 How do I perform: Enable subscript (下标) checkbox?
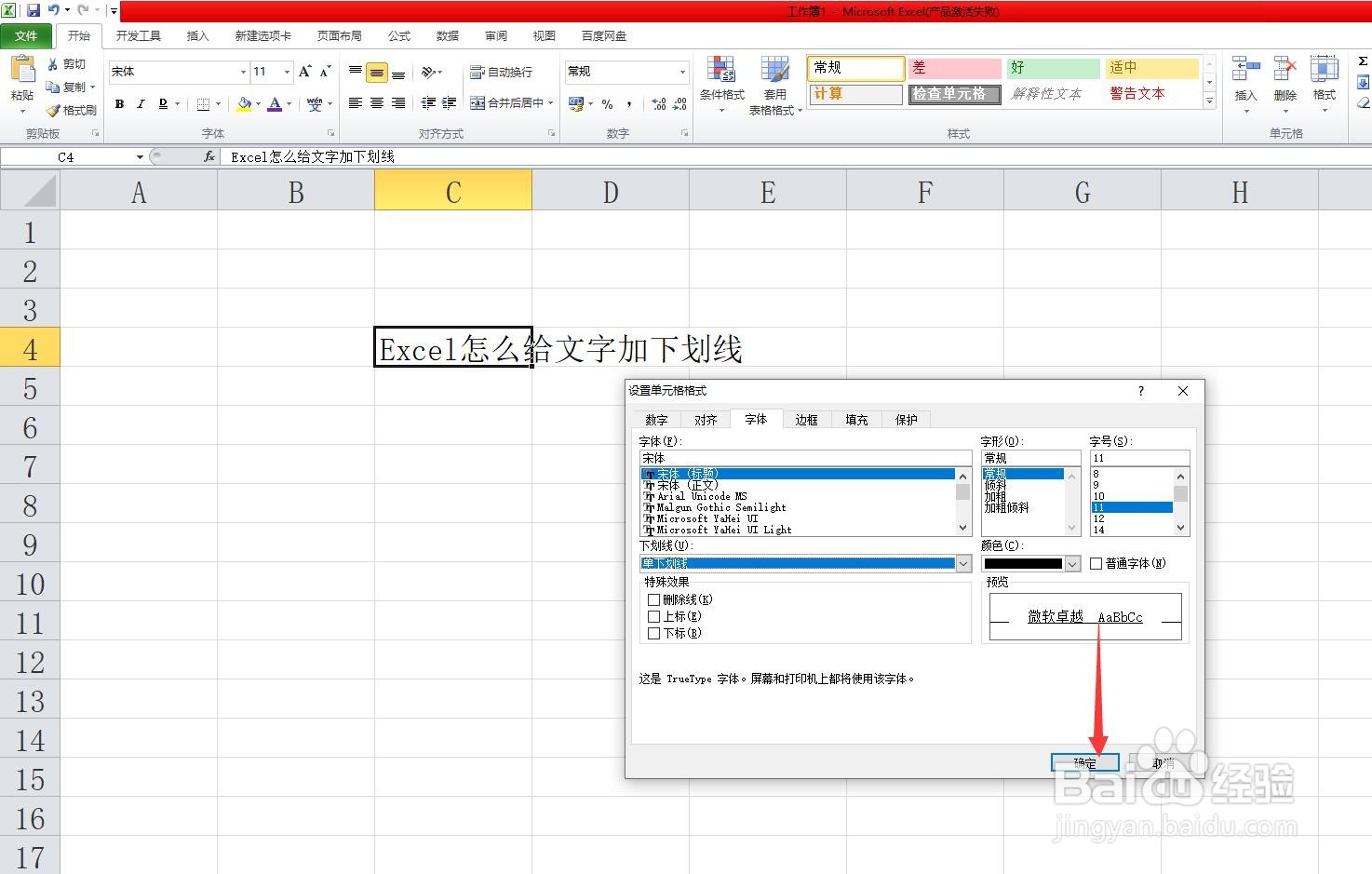pyautogui.click(x=654, y=633)
